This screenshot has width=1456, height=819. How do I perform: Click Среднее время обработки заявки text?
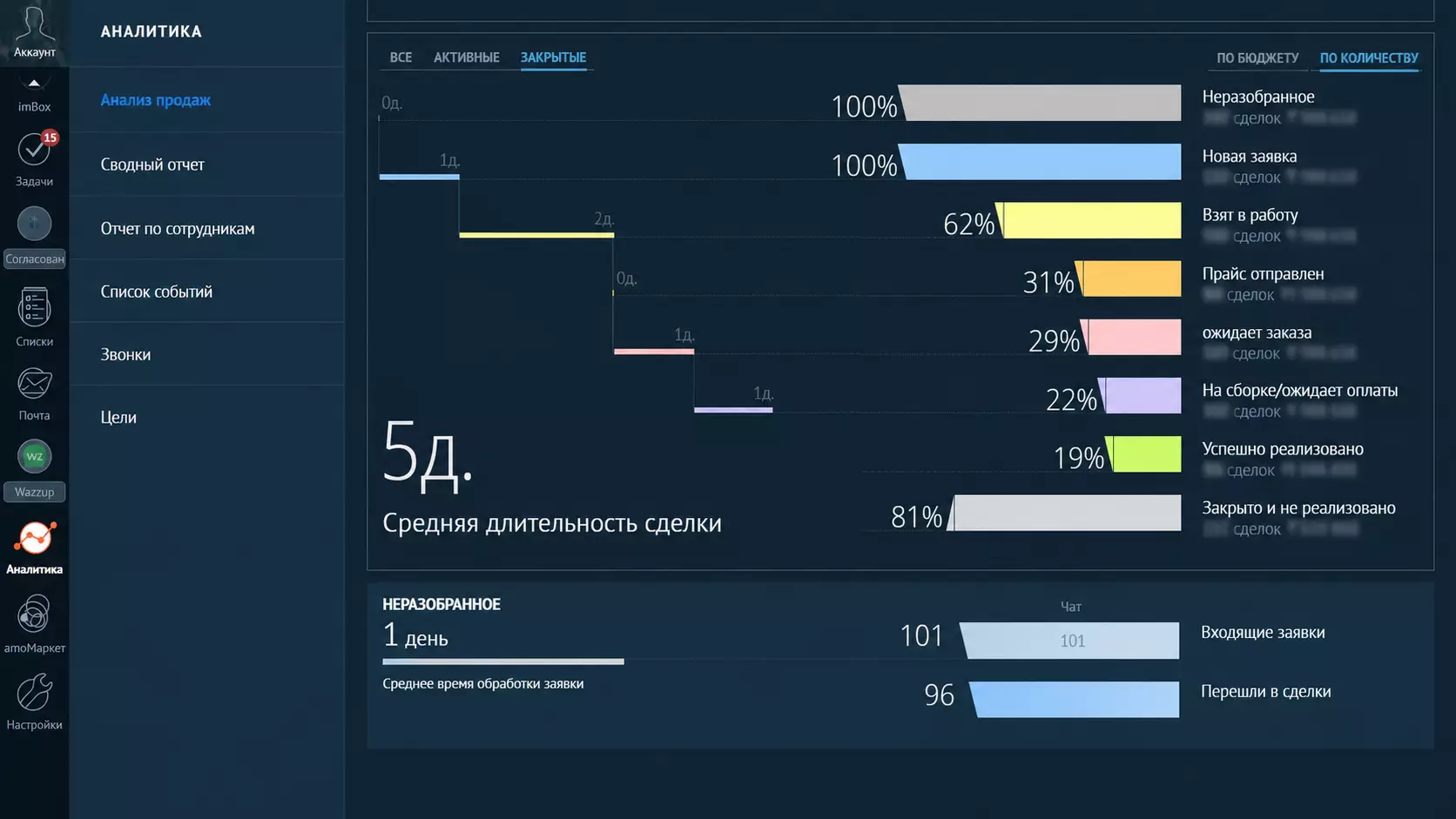(483, 684)
